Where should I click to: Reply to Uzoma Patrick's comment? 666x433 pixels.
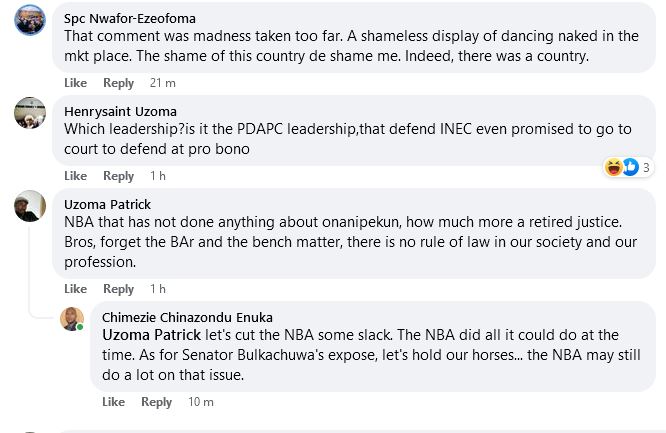point(118,289)
